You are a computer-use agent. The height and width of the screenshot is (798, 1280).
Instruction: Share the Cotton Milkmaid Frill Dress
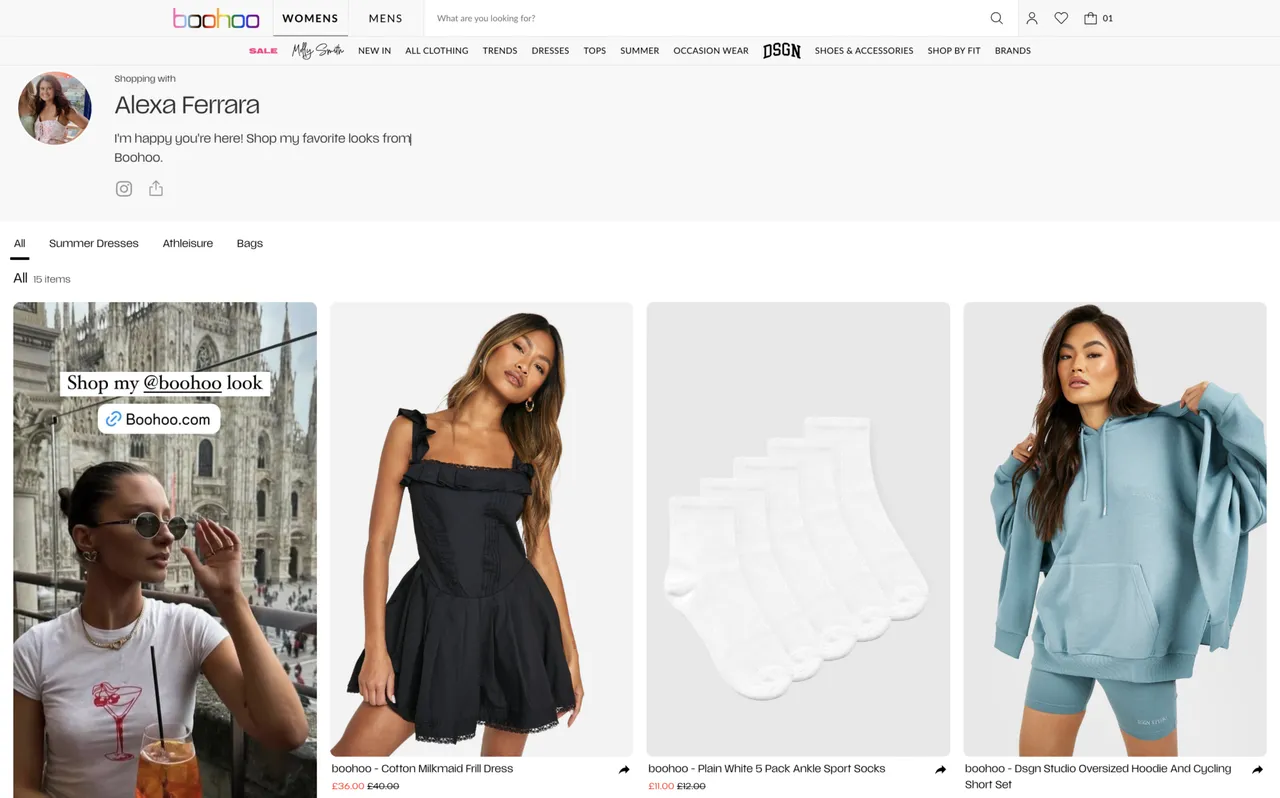624,770
